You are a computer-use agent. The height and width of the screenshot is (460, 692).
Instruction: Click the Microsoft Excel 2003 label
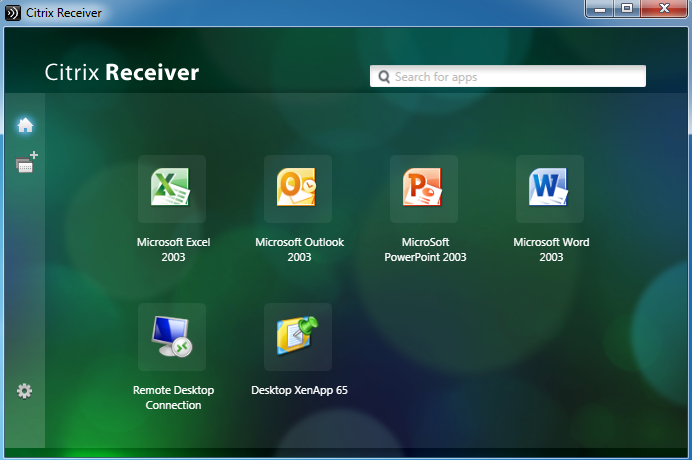point(173,249)
